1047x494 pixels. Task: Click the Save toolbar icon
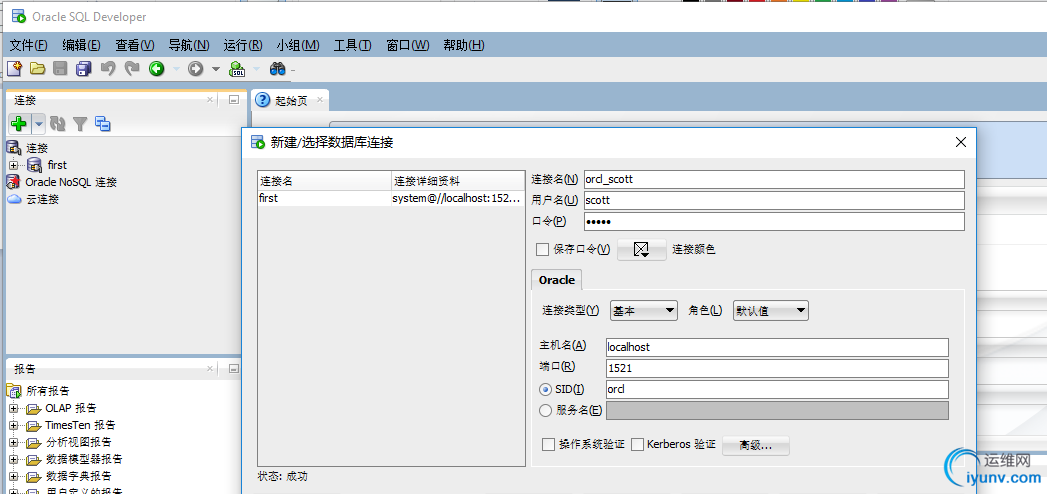tap(60, 68)
